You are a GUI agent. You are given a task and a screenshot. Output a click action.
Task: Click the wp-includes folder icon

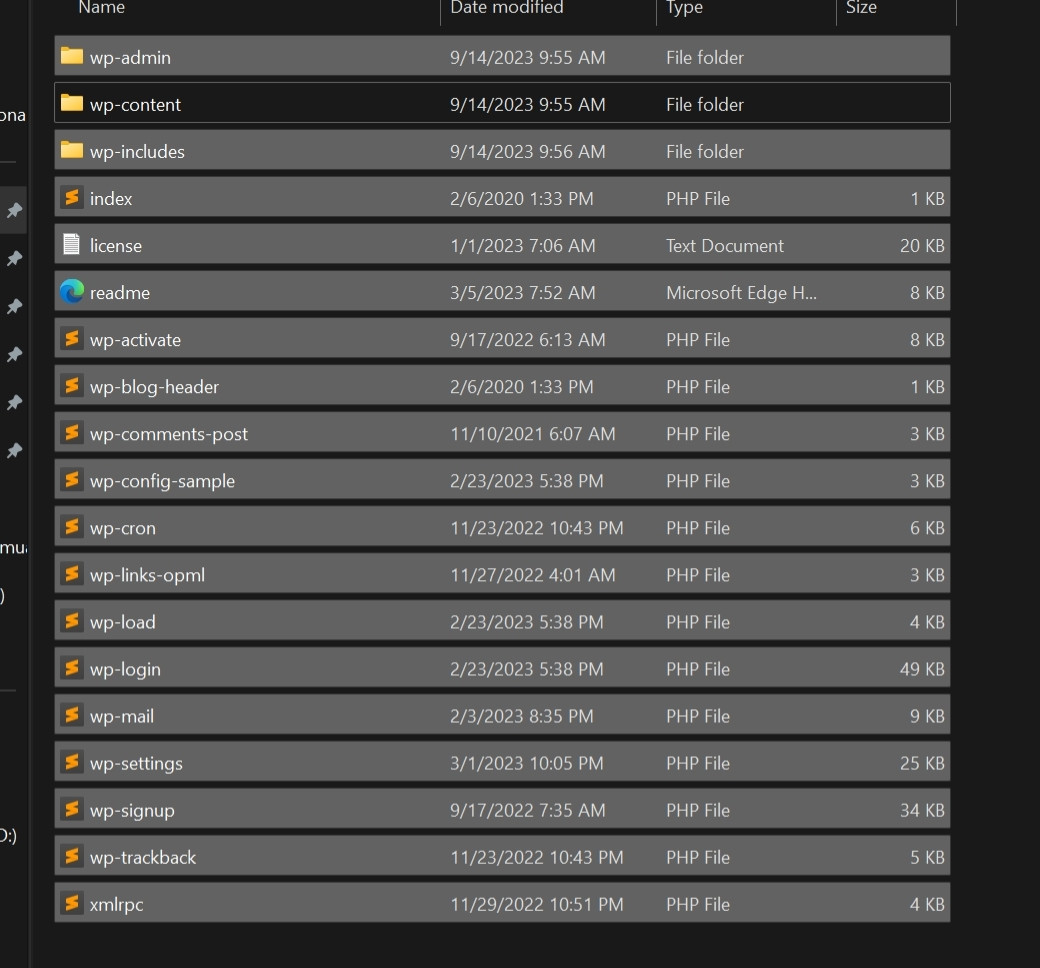click(x=71, y=150)
